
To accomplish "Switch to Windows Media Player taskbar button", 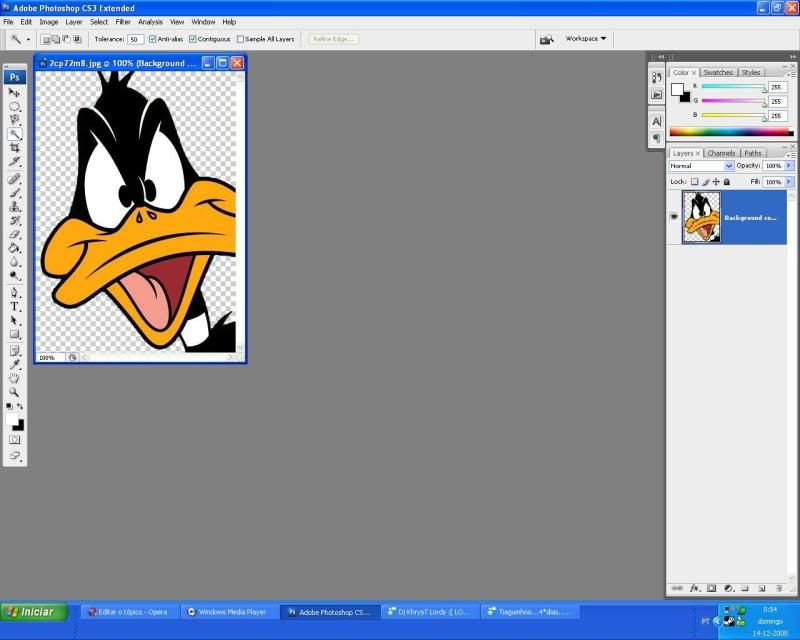I will (x=230, y=612).
